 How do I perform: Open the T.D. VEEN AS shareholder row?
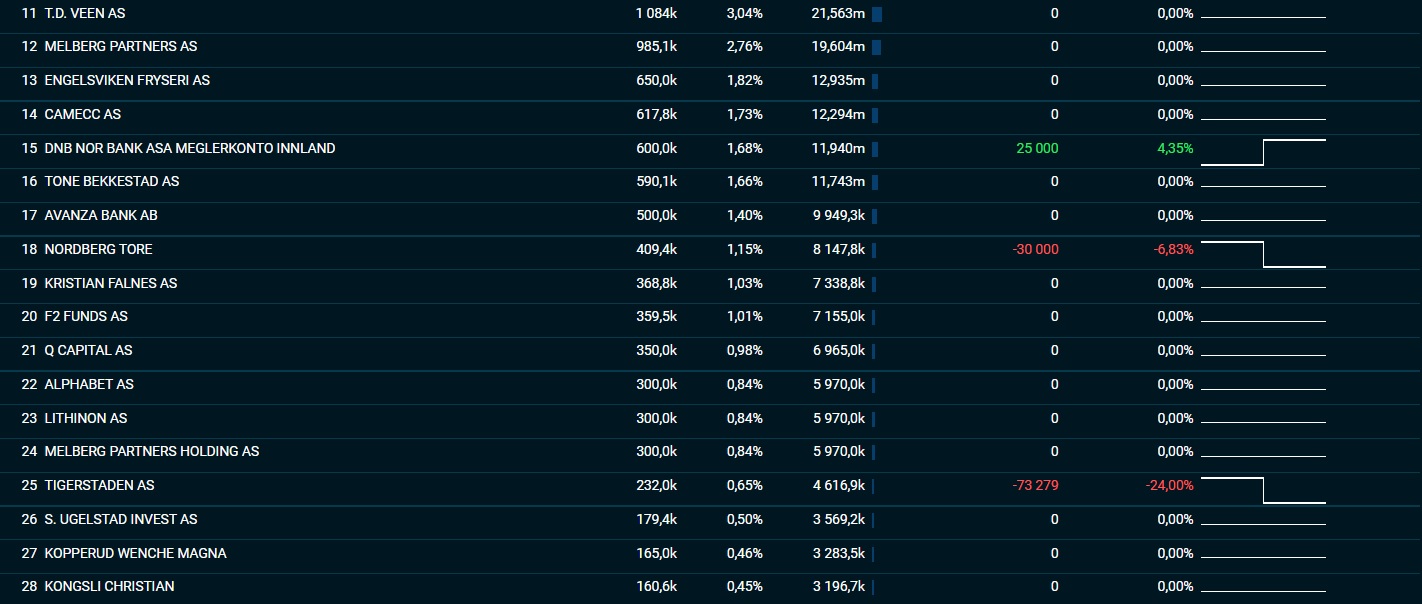[x=711, y=14]
